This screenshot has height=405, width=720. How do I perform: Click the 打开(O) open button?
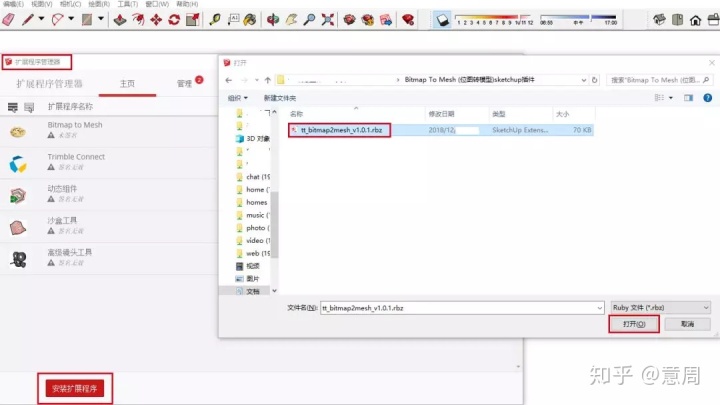point(634,324)
